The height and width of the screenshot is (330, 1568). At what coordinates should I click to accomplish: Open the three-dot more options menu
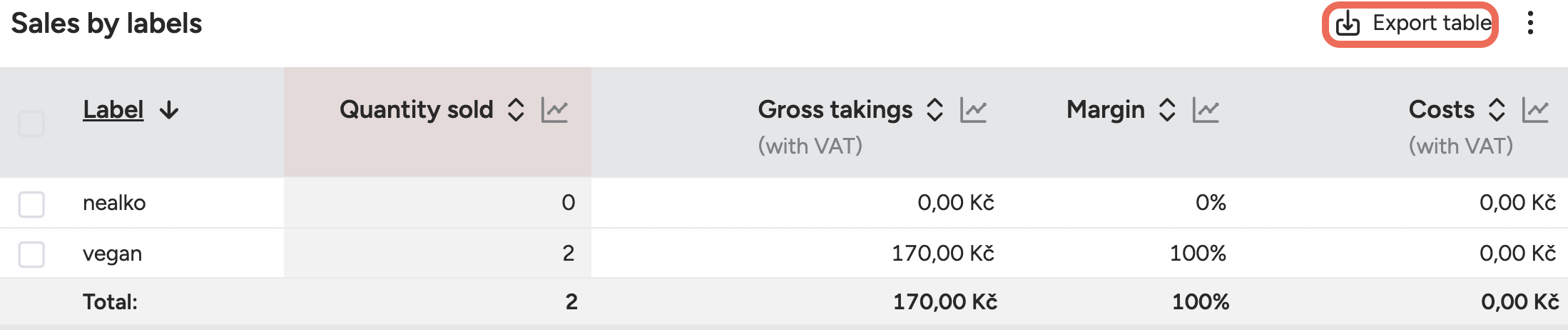click(x=1530, y=24)
